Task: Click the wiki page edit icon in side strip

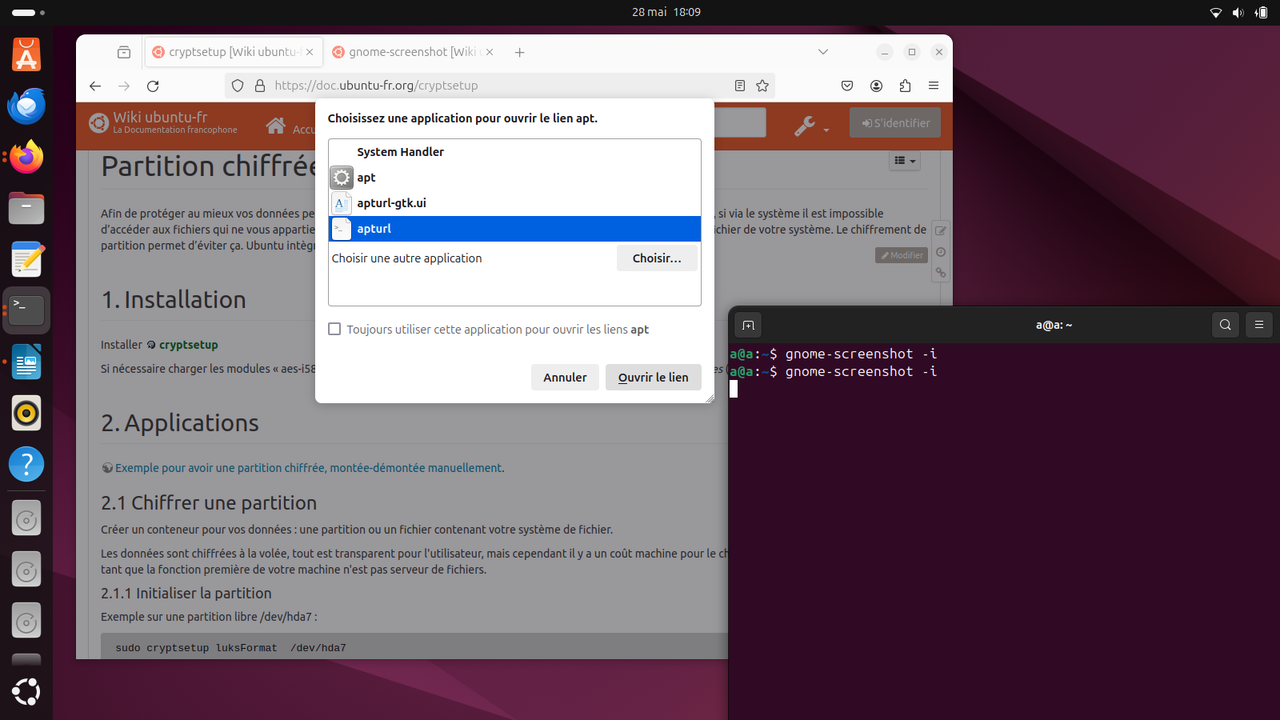Action: click(x=941, y=231)
